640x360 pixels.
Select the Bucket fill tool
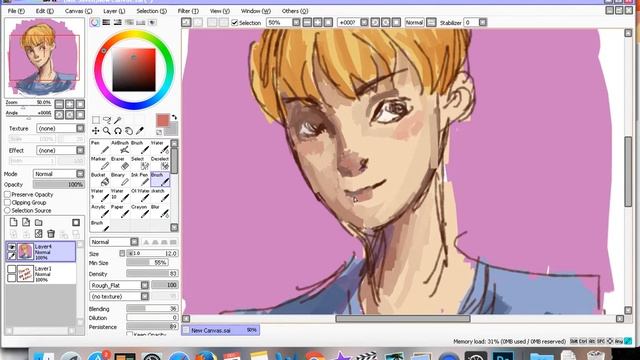click(x=100, y=180)
